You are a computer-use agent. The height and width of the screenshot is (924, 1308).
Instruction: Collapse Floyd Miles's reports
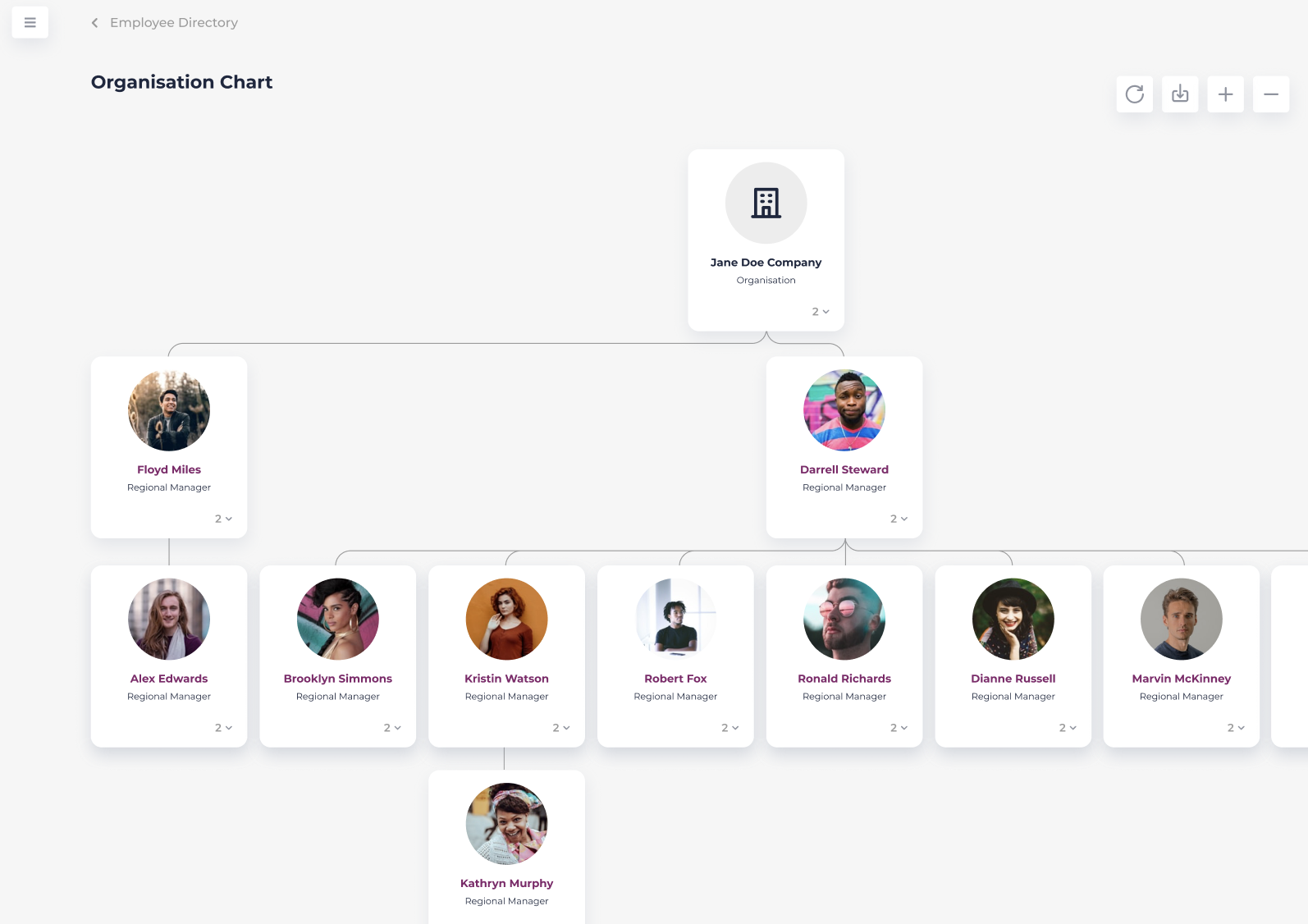(x=223, y=519)
